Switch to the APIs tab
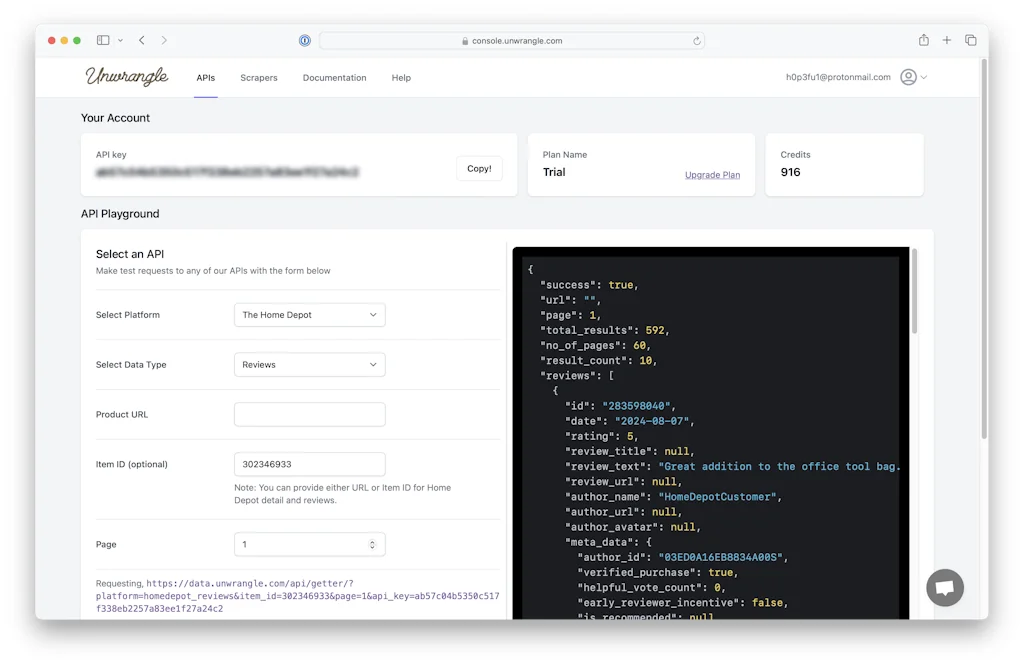The height and width of the screenshot is (666, 1024). pos(206,78)
